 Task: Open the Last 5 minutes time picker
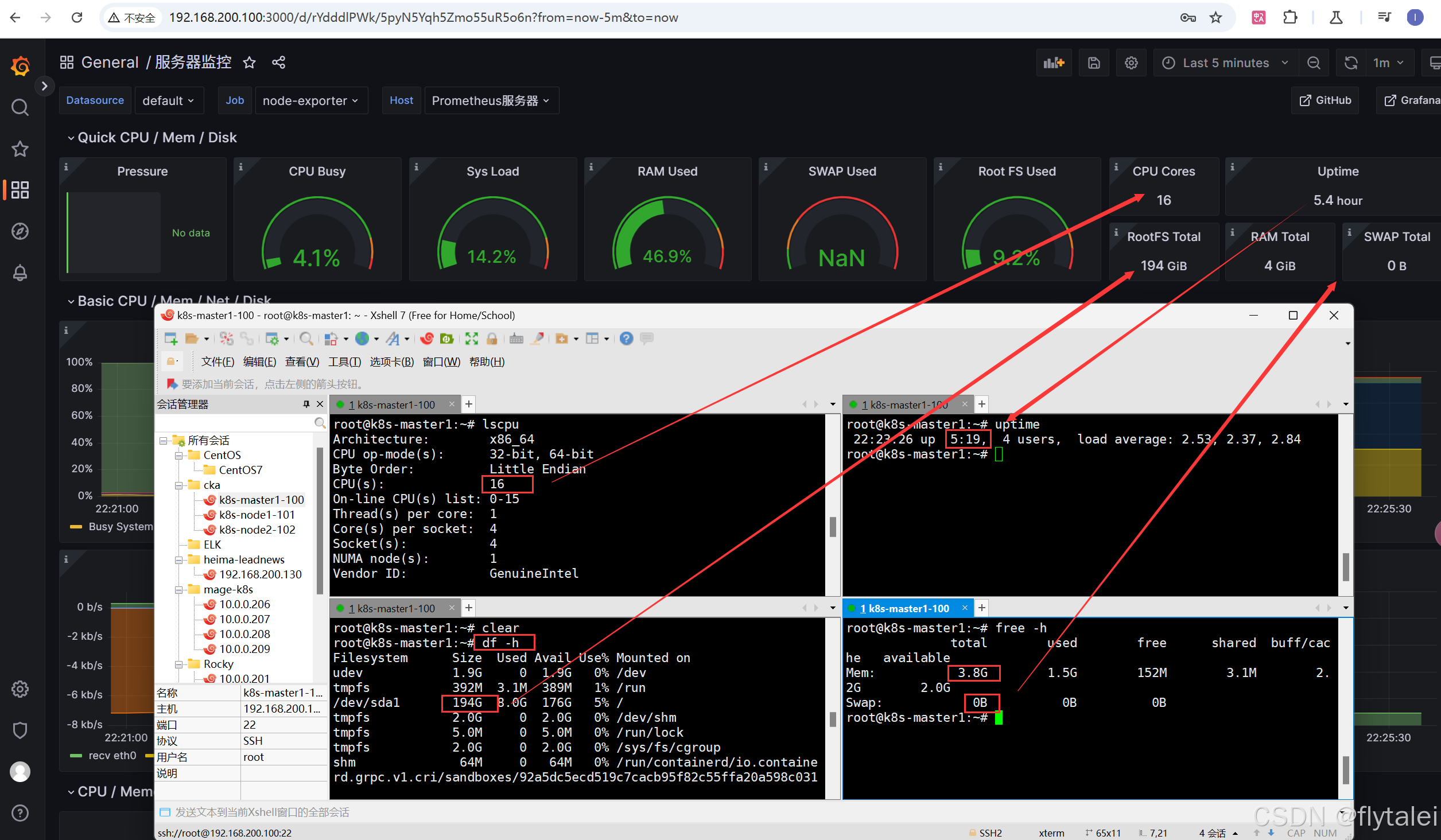pos(1226,63)
